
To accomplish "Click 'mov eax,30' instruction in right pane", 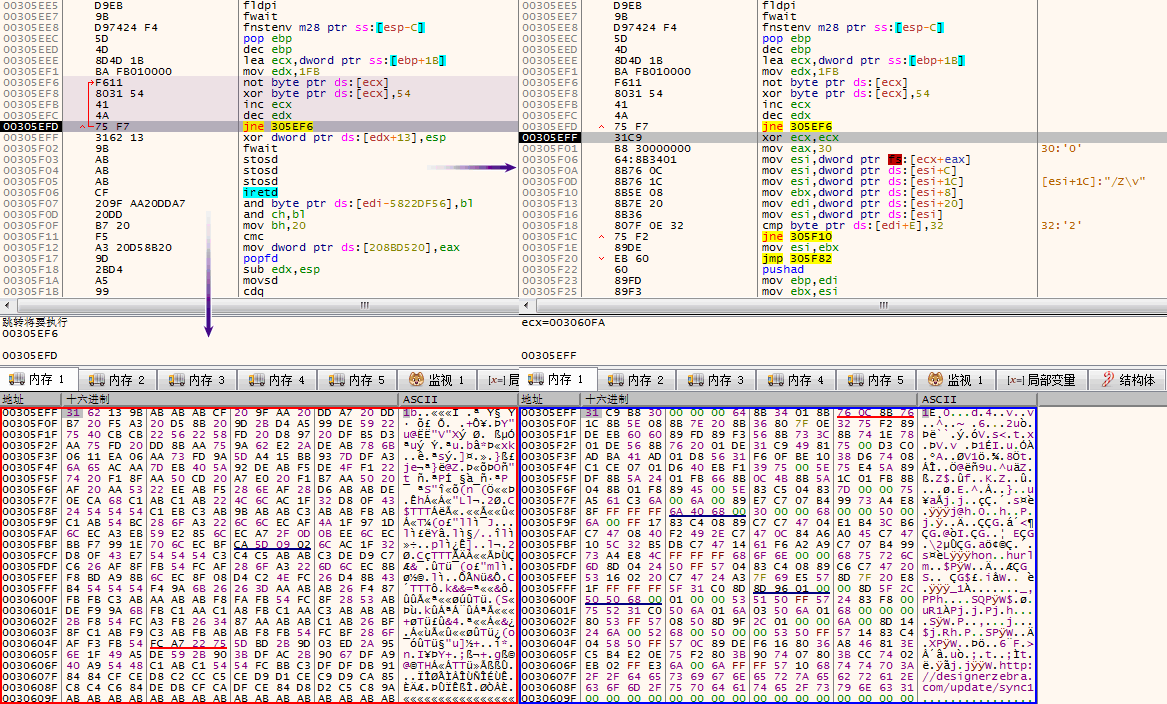I will click(x=797, y=149).
